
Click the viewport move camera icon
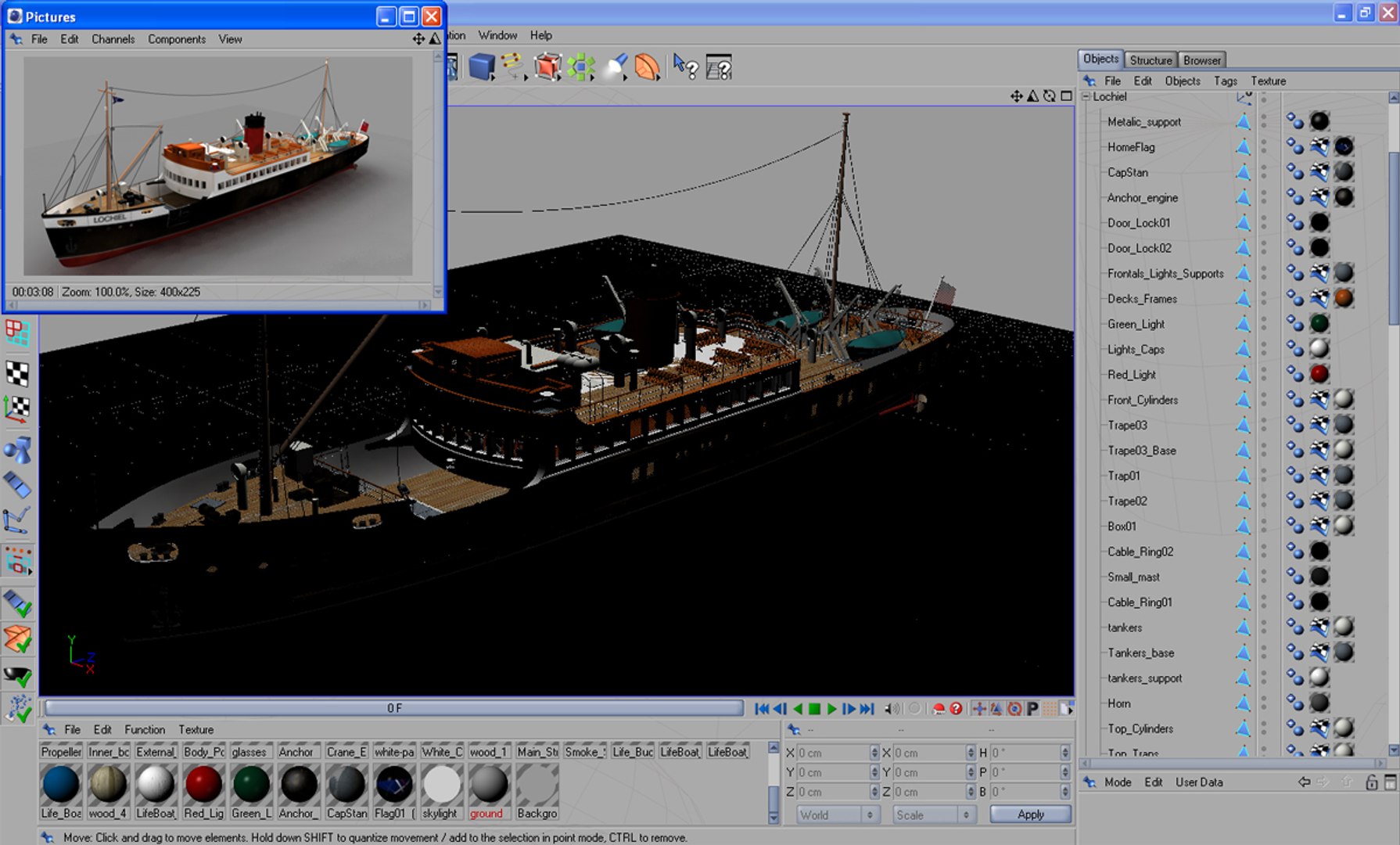pyautogui.click(x=1016, y=96)
